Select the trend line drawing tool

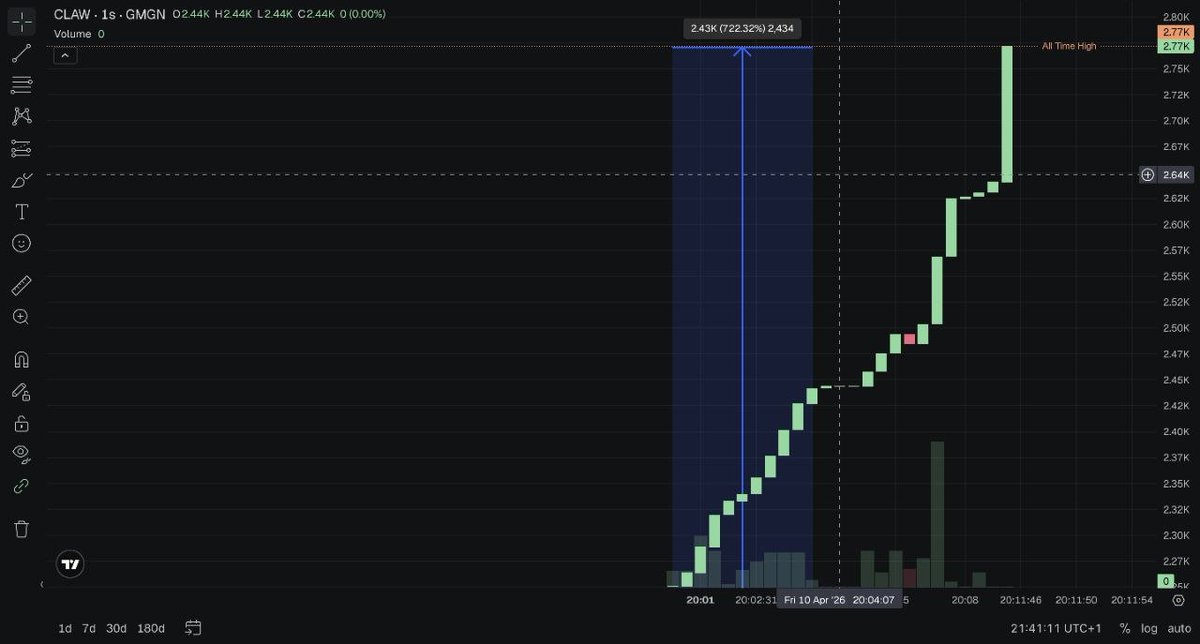(x=22, y=53)
